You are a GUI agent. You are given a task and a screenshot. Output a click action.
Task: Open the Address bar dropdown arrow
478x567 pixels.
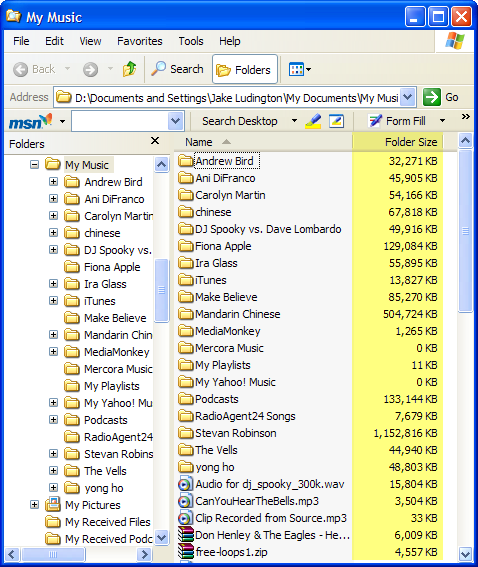point(408,97)
